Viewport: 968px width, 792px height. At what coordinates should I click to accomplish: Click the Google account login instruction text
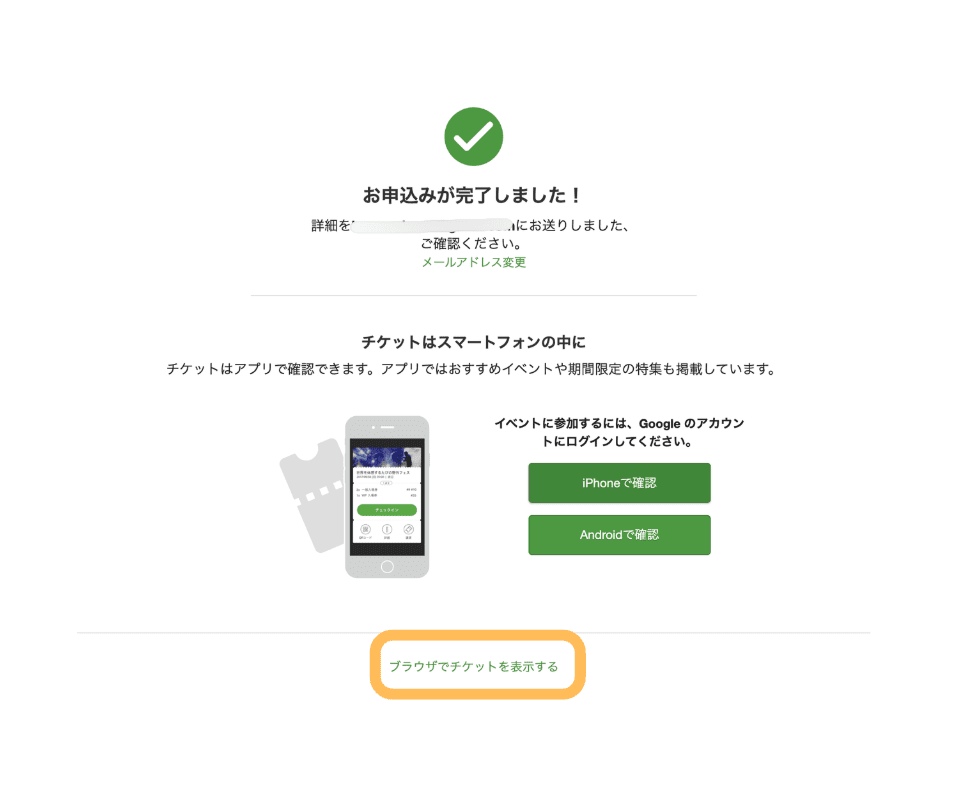tap(619, 432)
